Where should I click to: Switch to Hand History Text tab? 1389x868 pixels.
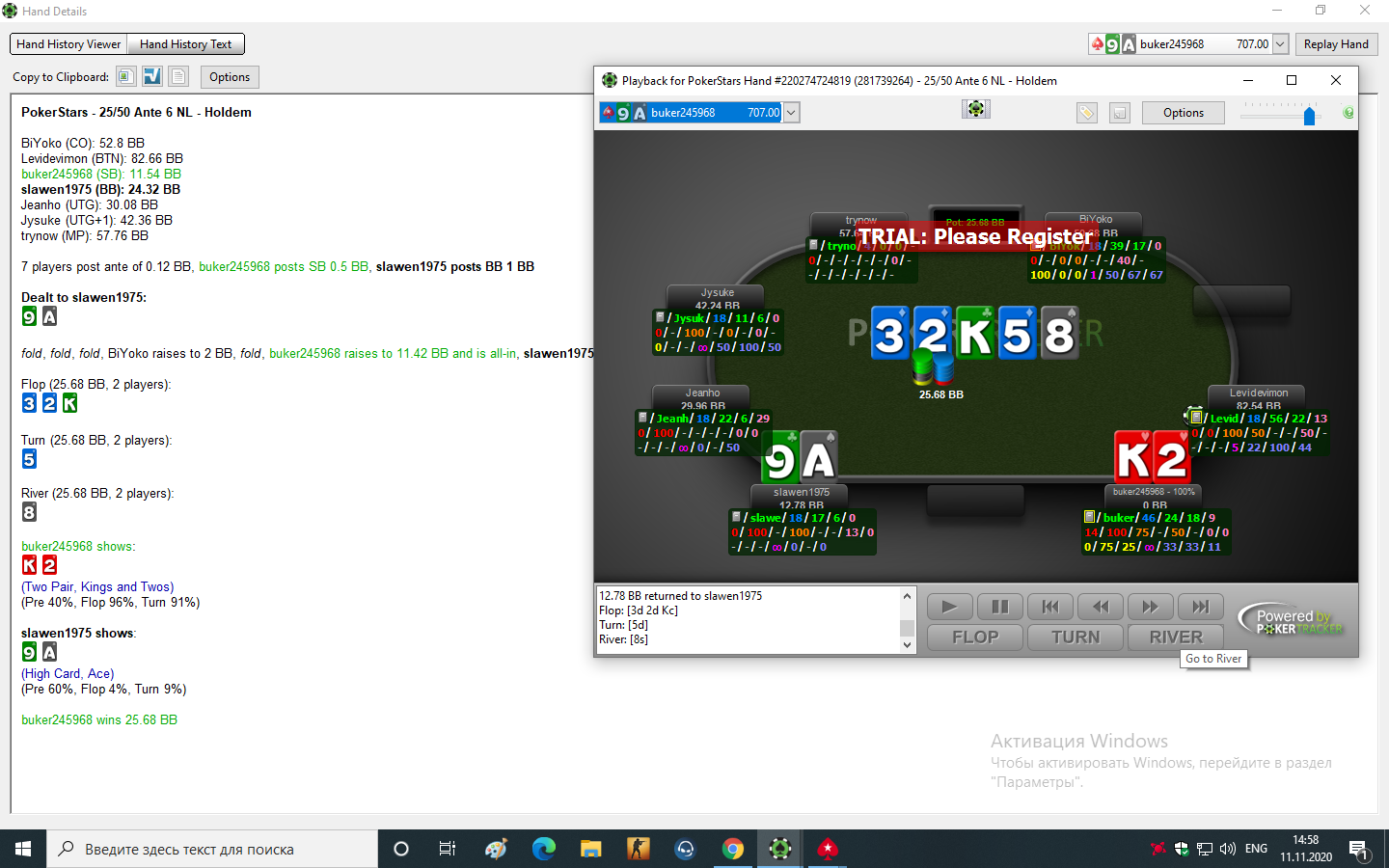pyautogui.click(x=185, y=44)
